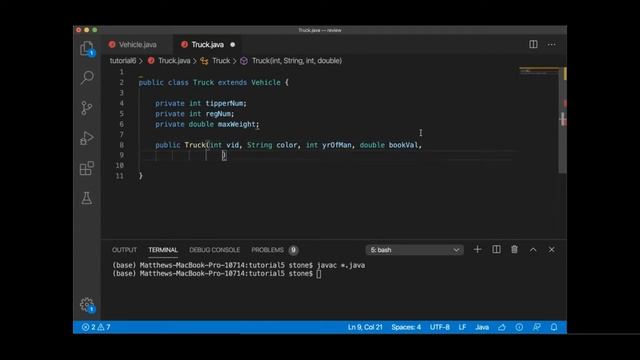Open the Search view icon

87,78
